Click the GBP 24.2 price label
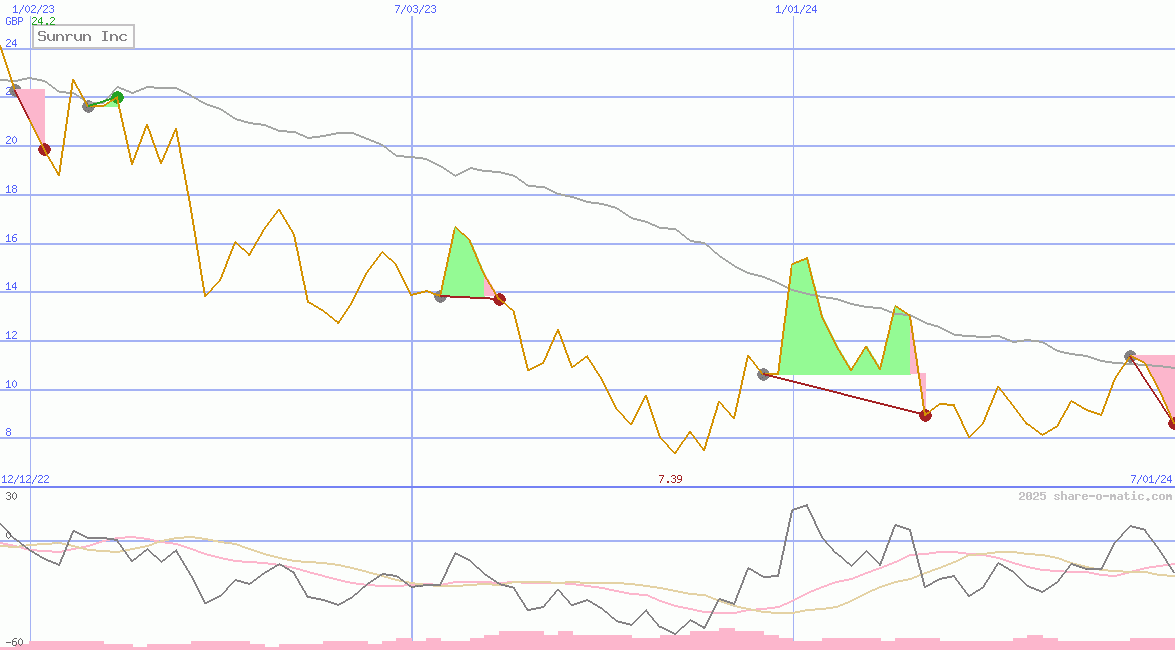The image size is (1175, 650). point(30,21)
